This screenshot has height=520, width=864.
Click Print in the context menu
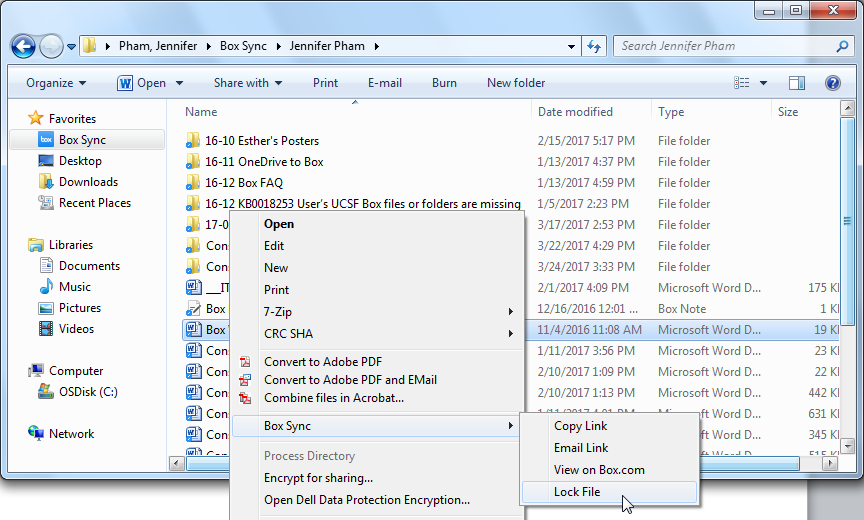coord(276,290)
